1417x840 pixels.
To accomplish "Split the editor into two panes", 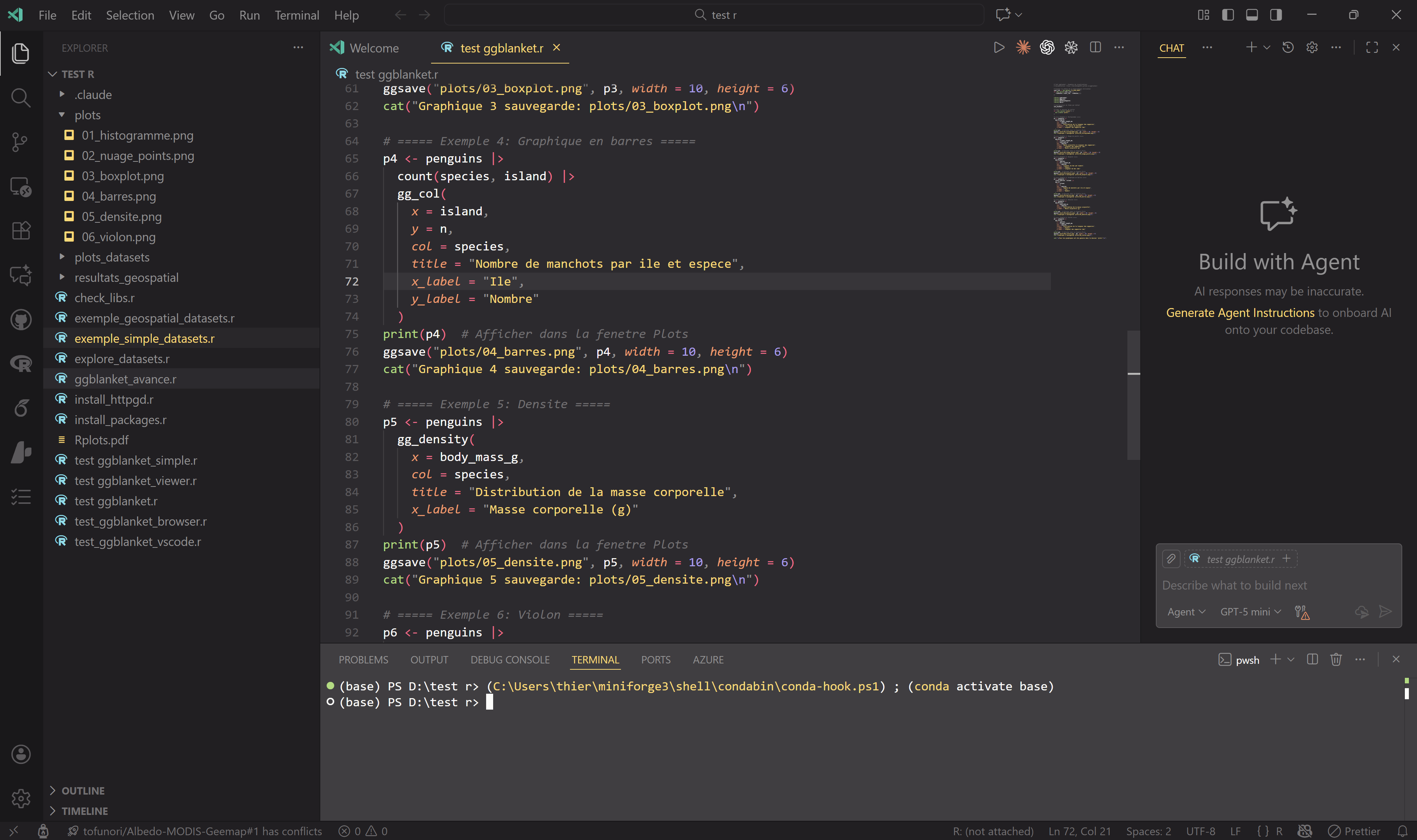I will pos(1096,48).
